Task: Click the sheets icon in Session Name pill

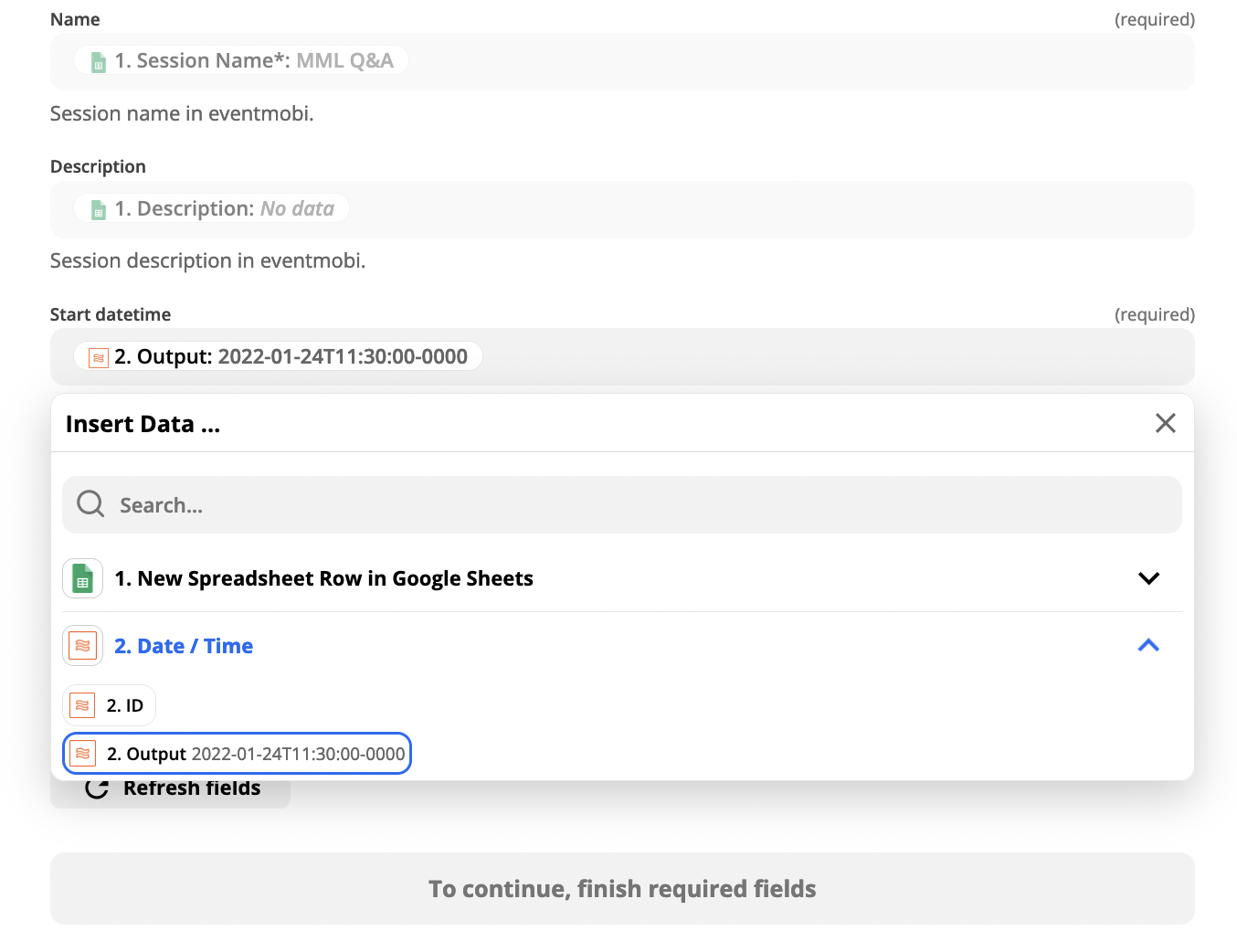Action: (x=99, y=62)
